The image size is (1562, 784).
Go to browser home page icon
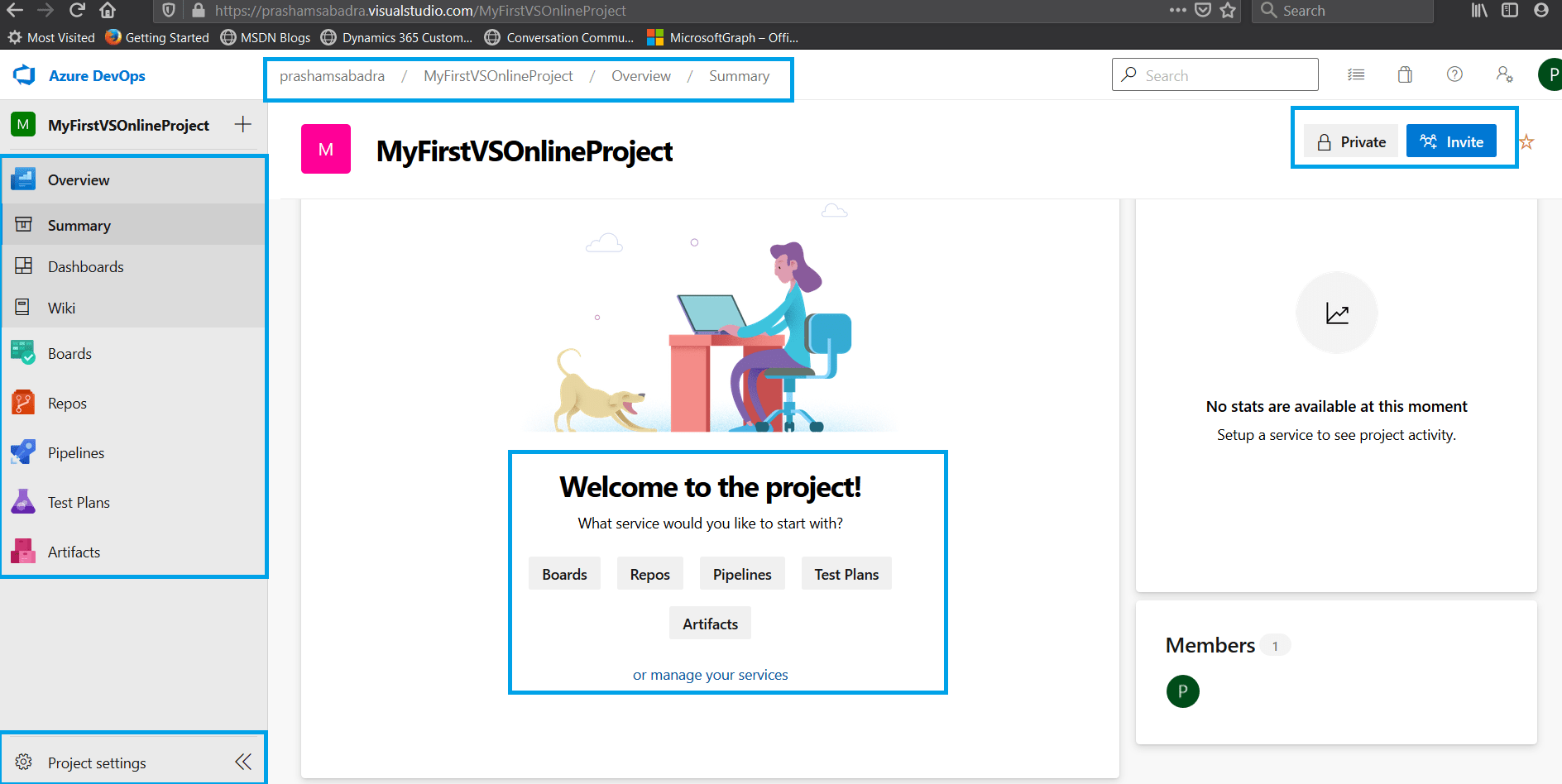pyautogui.click(x=108, y=10)
